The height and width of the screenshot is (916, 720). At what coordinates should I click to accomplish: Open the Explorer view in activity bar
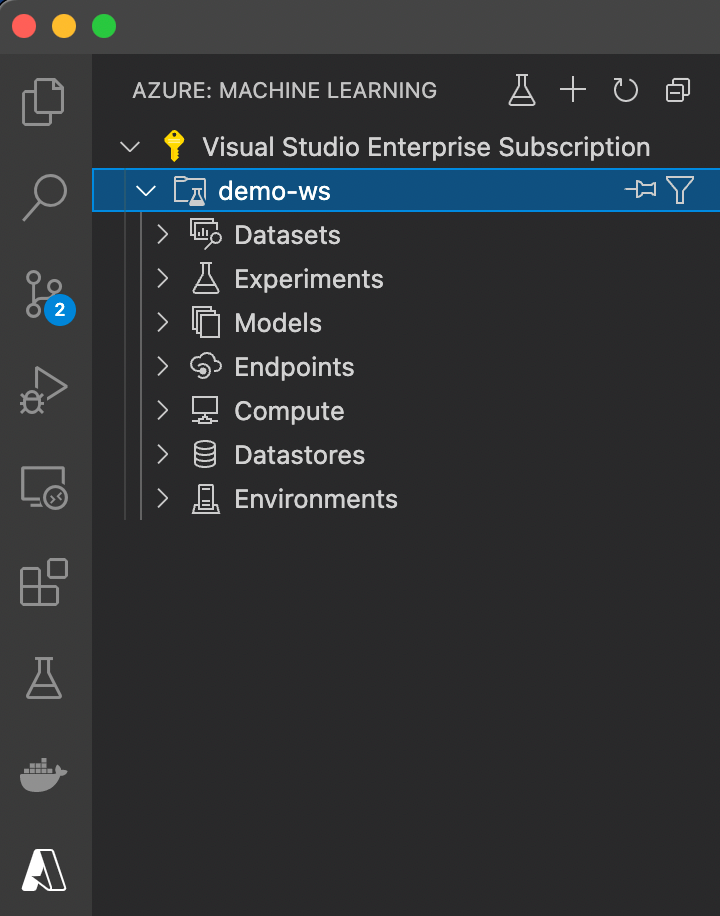click(x=43, y=102)
